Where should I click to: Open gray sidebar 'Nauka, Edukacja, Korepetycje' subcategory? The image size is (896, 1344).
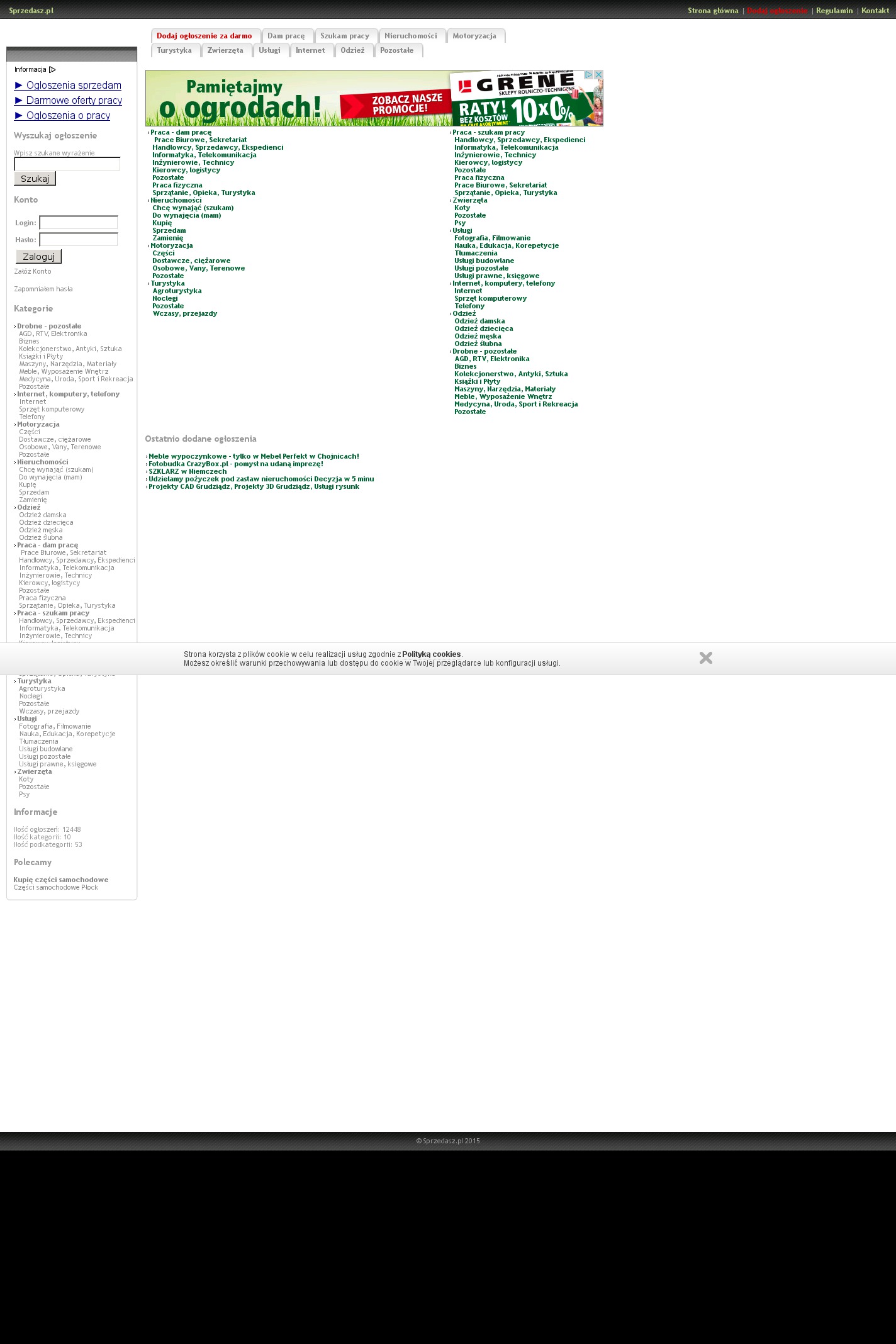[x=67, y=734]
